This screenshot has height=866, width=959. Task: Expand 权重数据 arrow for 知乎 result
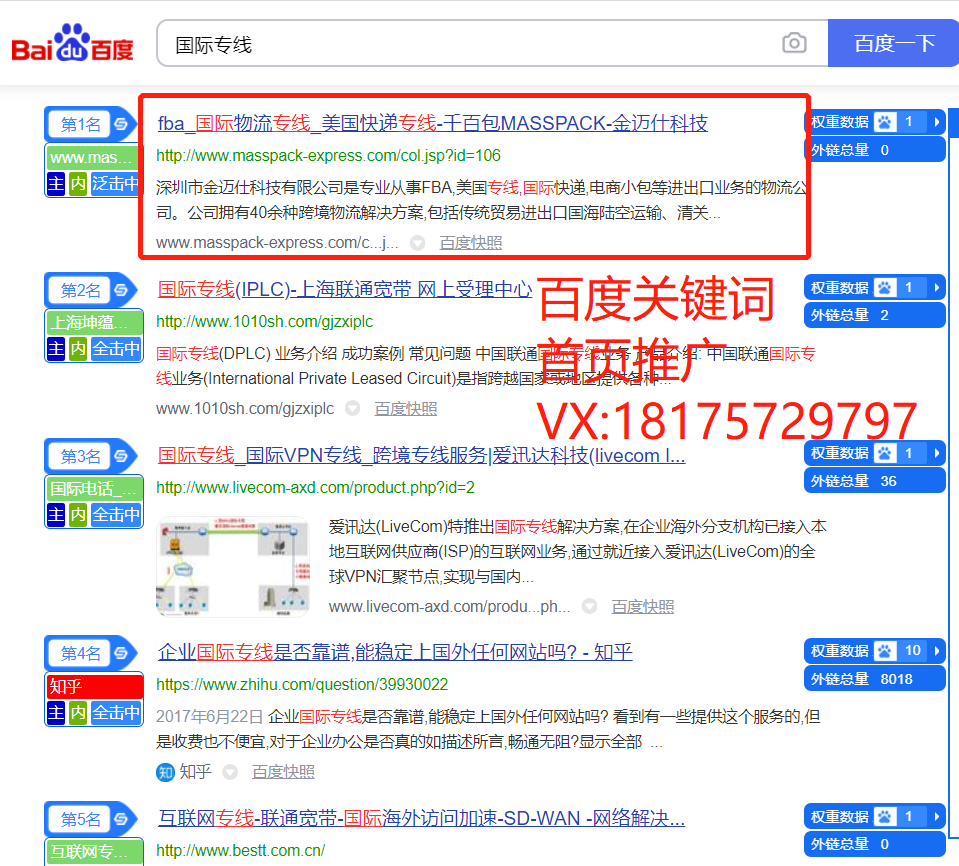coord(936,651)
